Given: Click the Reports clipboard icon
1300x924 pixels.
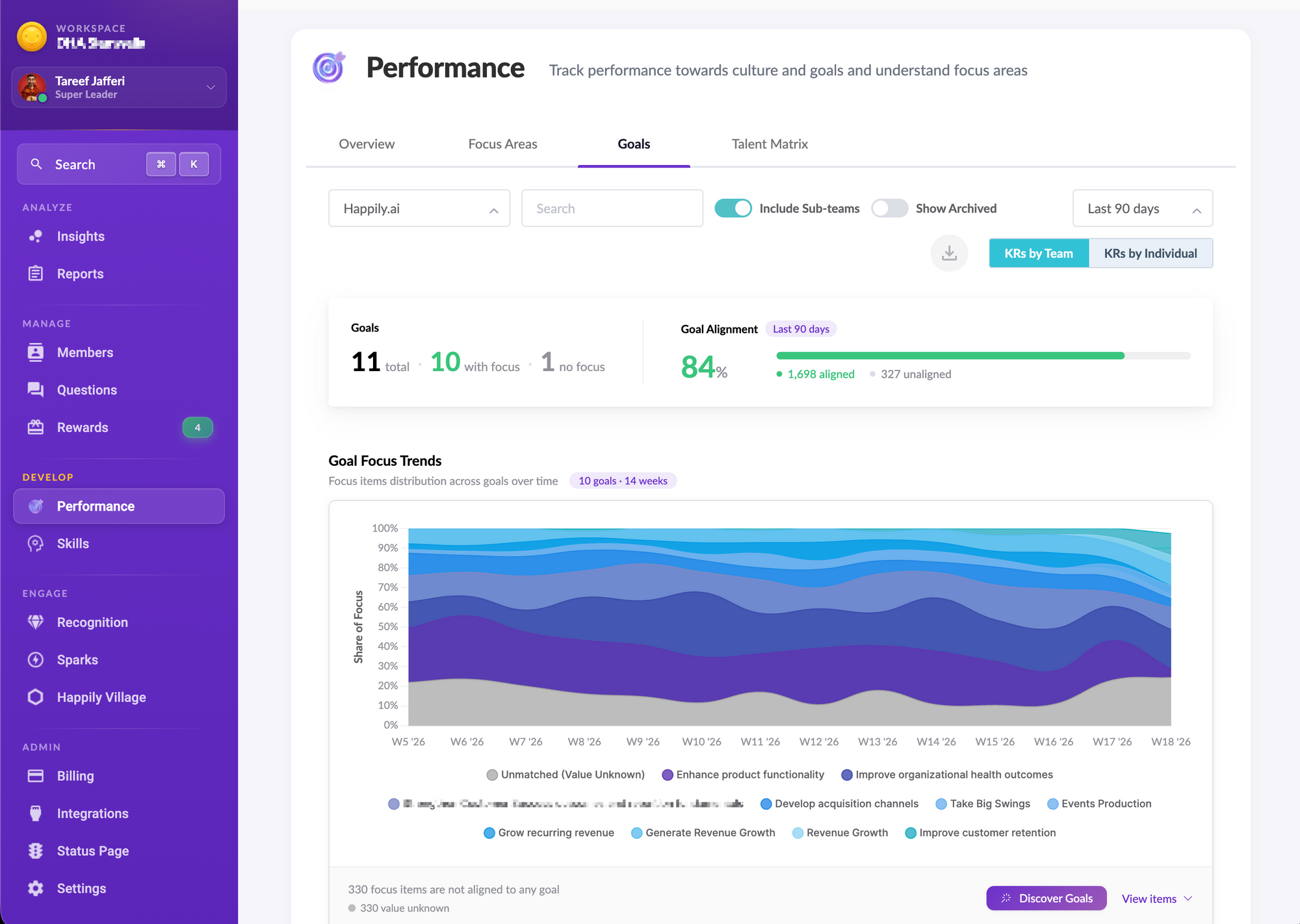Looking at the screenshot, I should [x=36, y=274].
